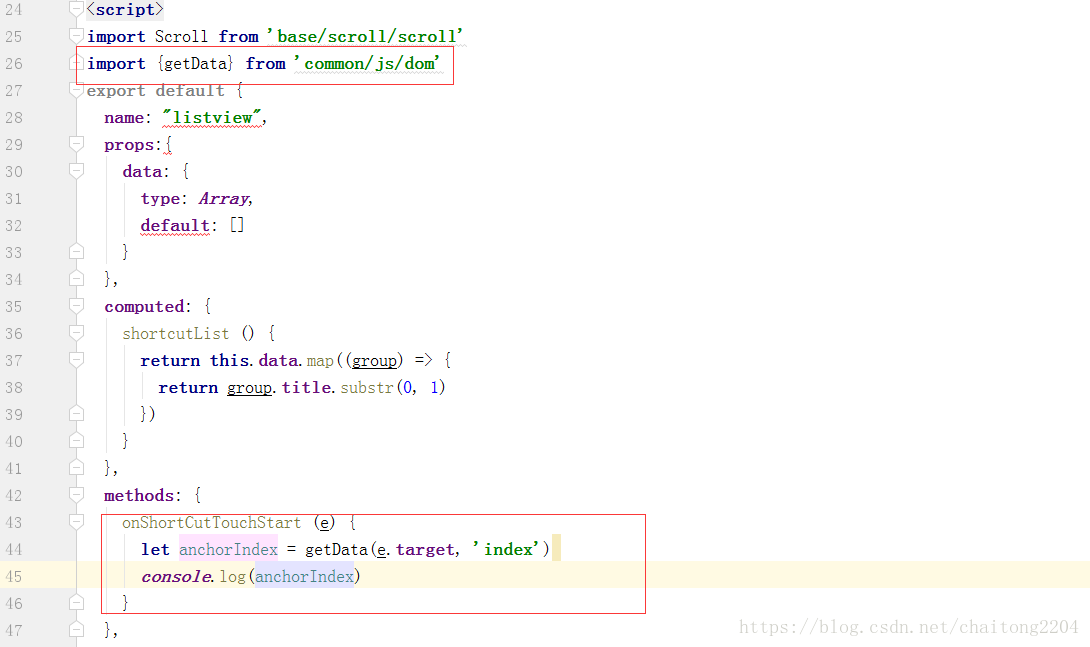This screenshot has width=1090, height=647.
Task: Collapse the shortcutList function fold marker on line 36
Action: [x=76, y=333]
